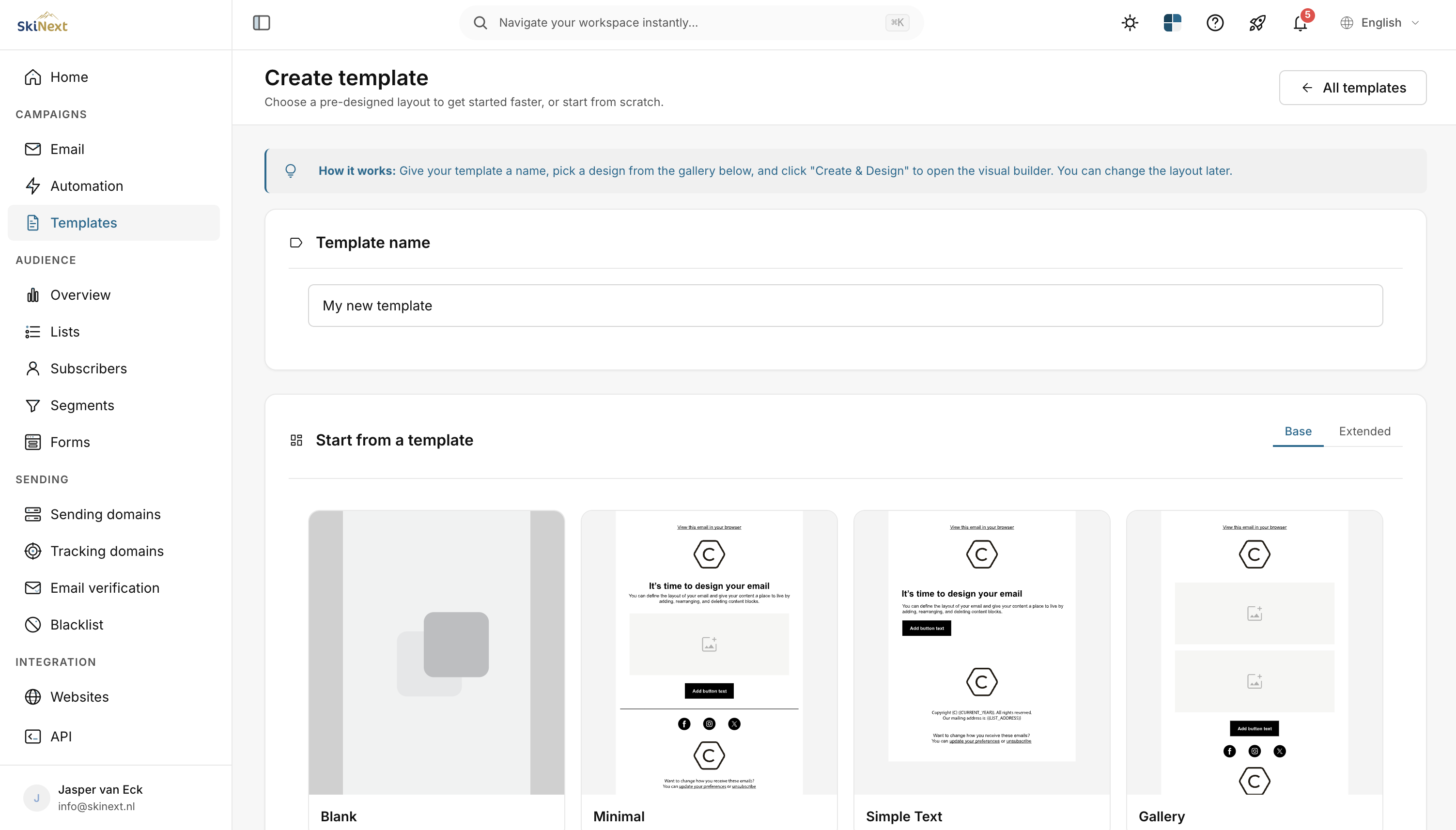
Task: Open notifications bell with 5 badge
Action: (x=1301, y=23)
